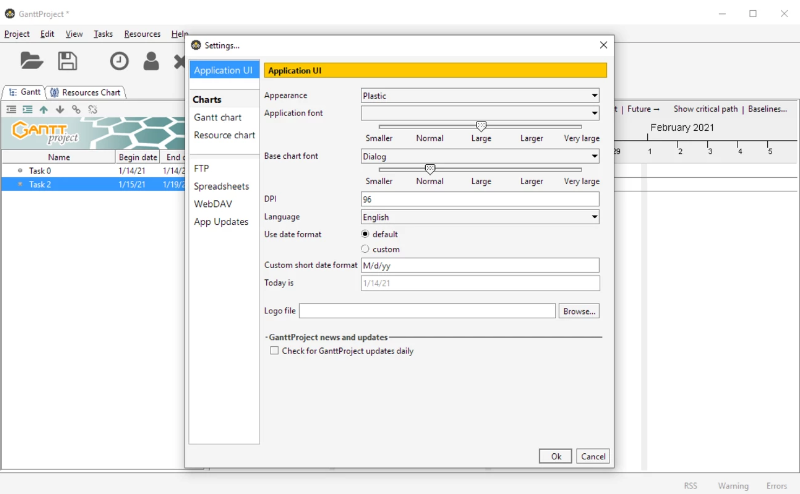The image size is (800, 494).
Task: Click the clock icon in the toolbar
Action: pos(119,61)
